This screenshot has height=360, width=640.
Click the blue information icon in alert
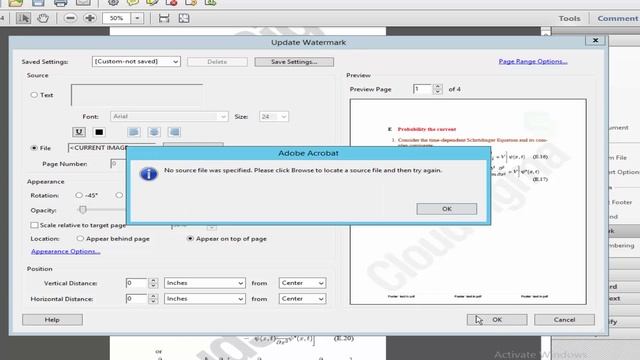coord(149,174)
